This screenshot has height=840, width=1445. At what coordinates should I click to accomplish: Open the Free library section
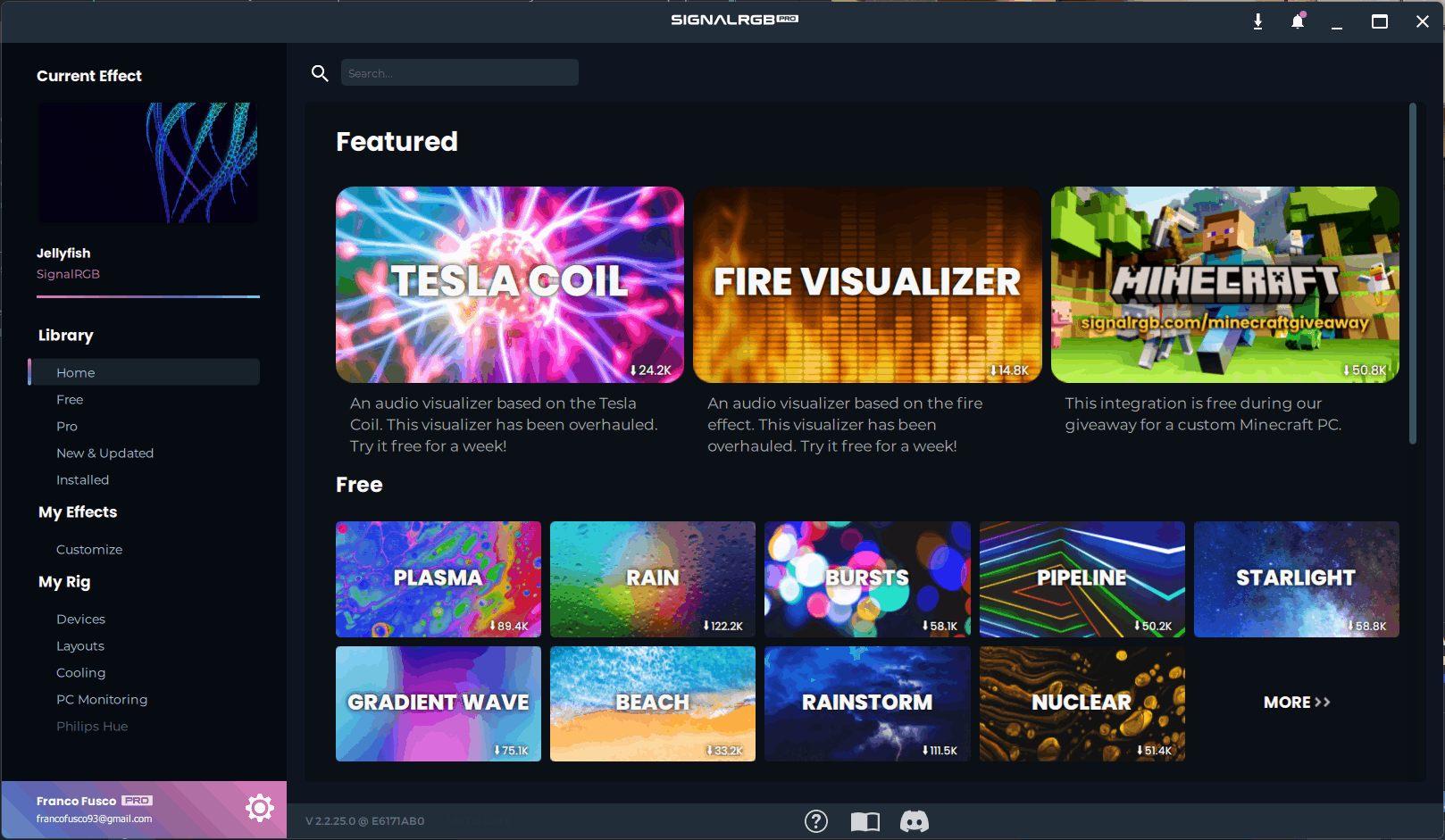(x=70, y=399)
